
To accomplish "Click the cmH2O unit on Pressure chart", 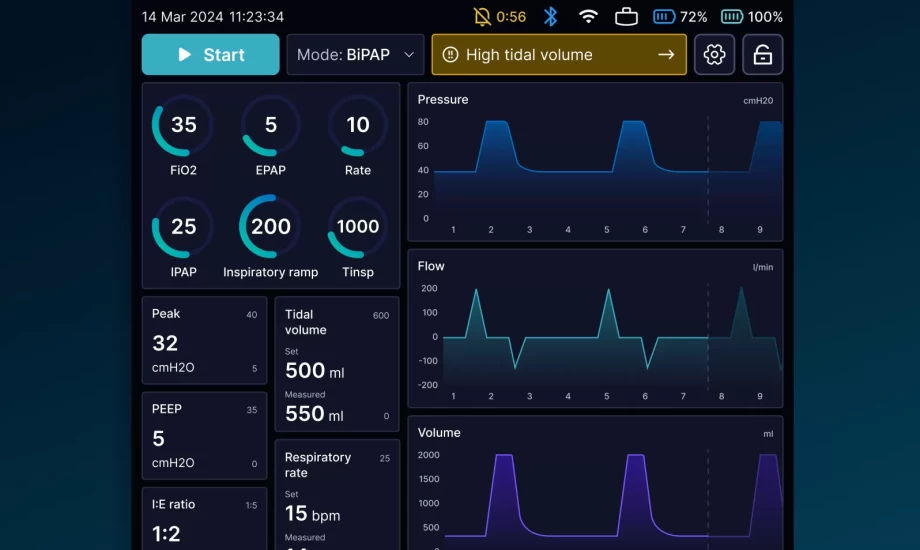I will coord(758,101).
